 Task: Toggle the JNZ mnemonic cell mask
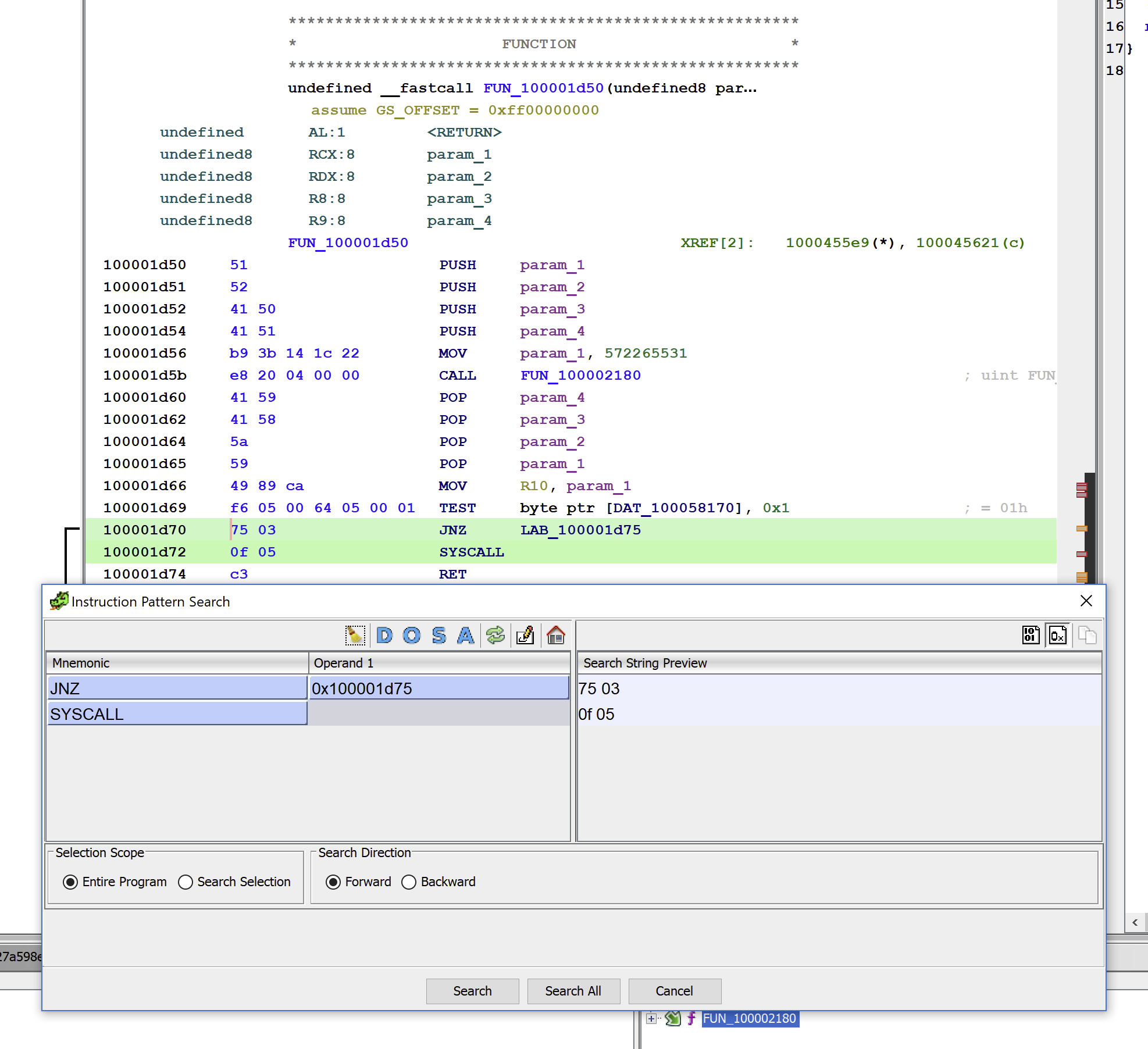(x=177, y=688)
